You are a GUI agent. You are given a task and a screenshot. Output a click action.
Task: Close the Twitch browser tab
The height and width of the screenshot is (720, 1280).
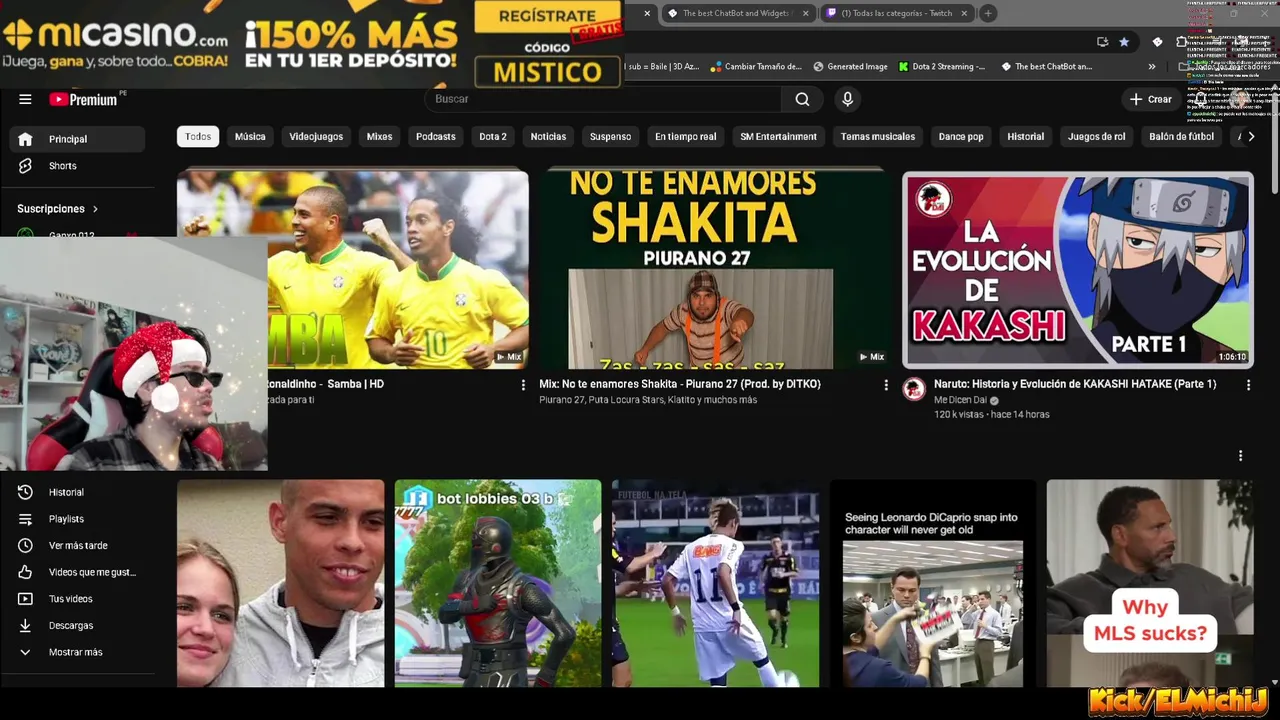(965, 13)
